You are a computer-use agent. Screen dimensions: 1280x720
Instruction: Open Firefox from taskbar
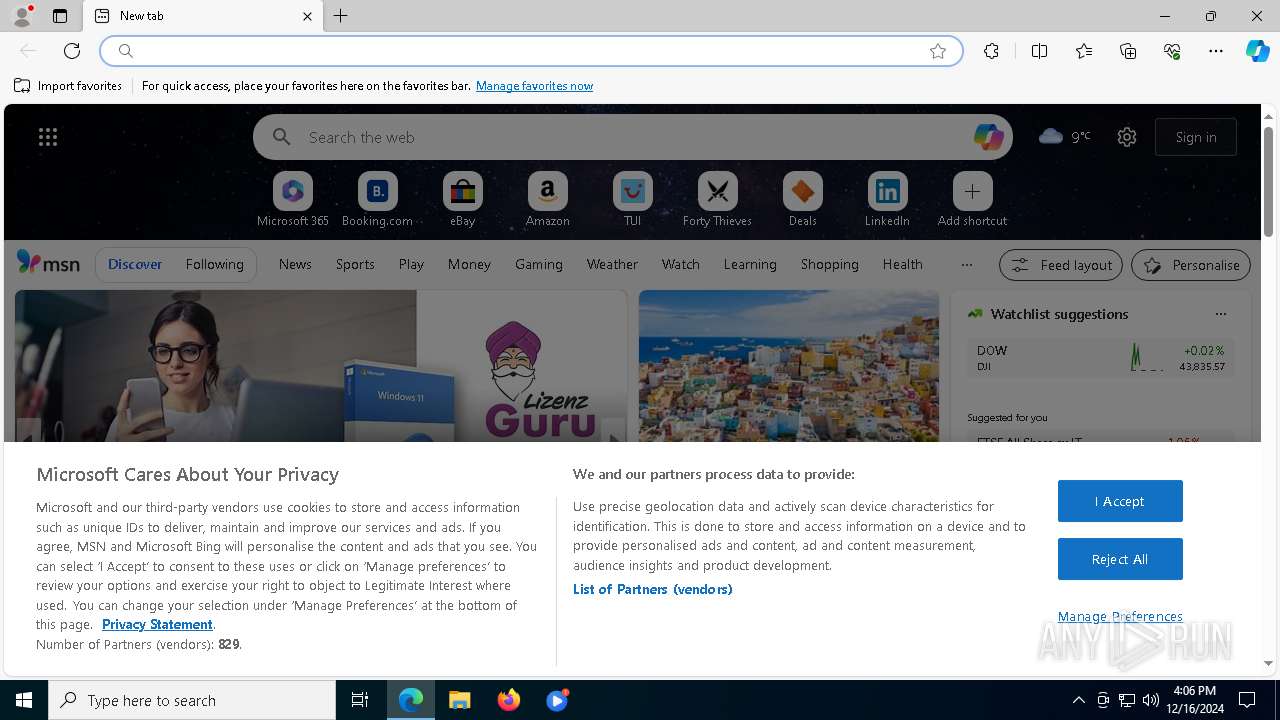(x=509, y=700)
